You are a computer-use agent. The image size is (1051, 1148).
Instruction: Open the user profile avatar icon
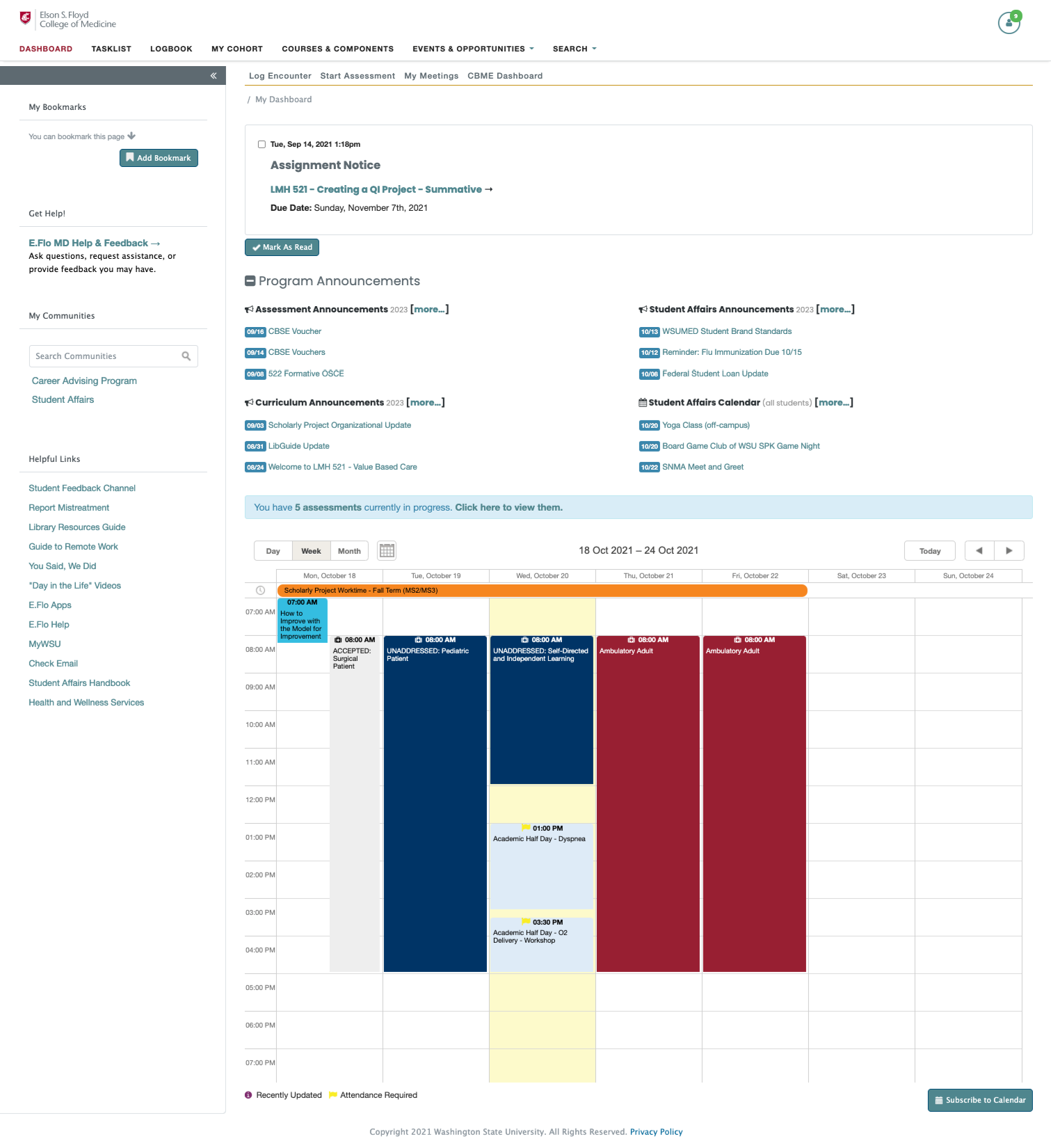point(1009,23)
